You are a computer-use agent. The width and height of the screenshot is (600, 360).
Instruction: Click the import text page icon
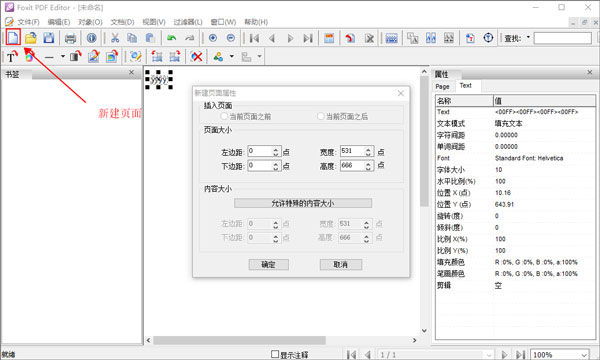[x=470, y=38]
